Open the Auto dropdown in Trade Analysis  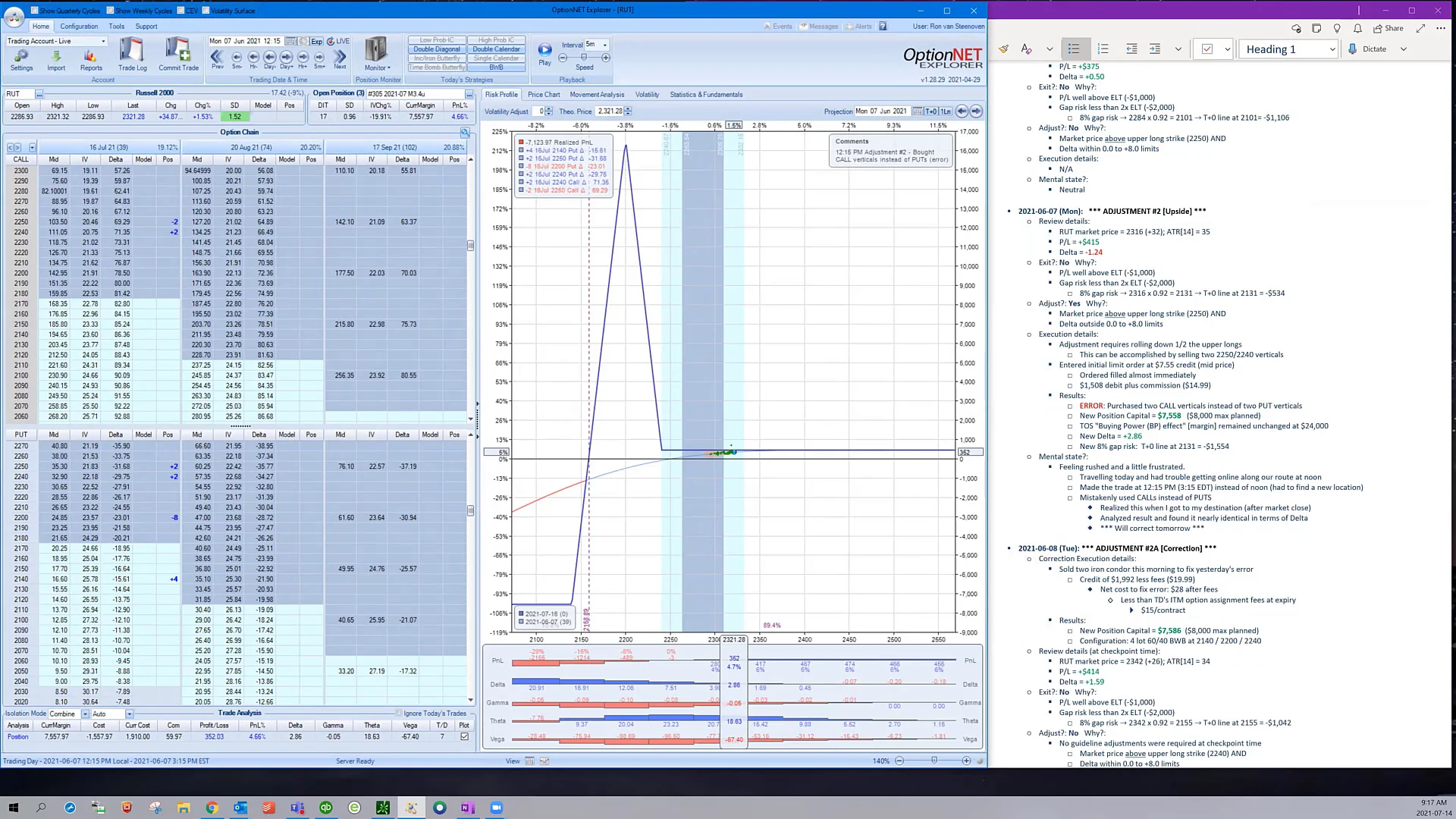130,714
